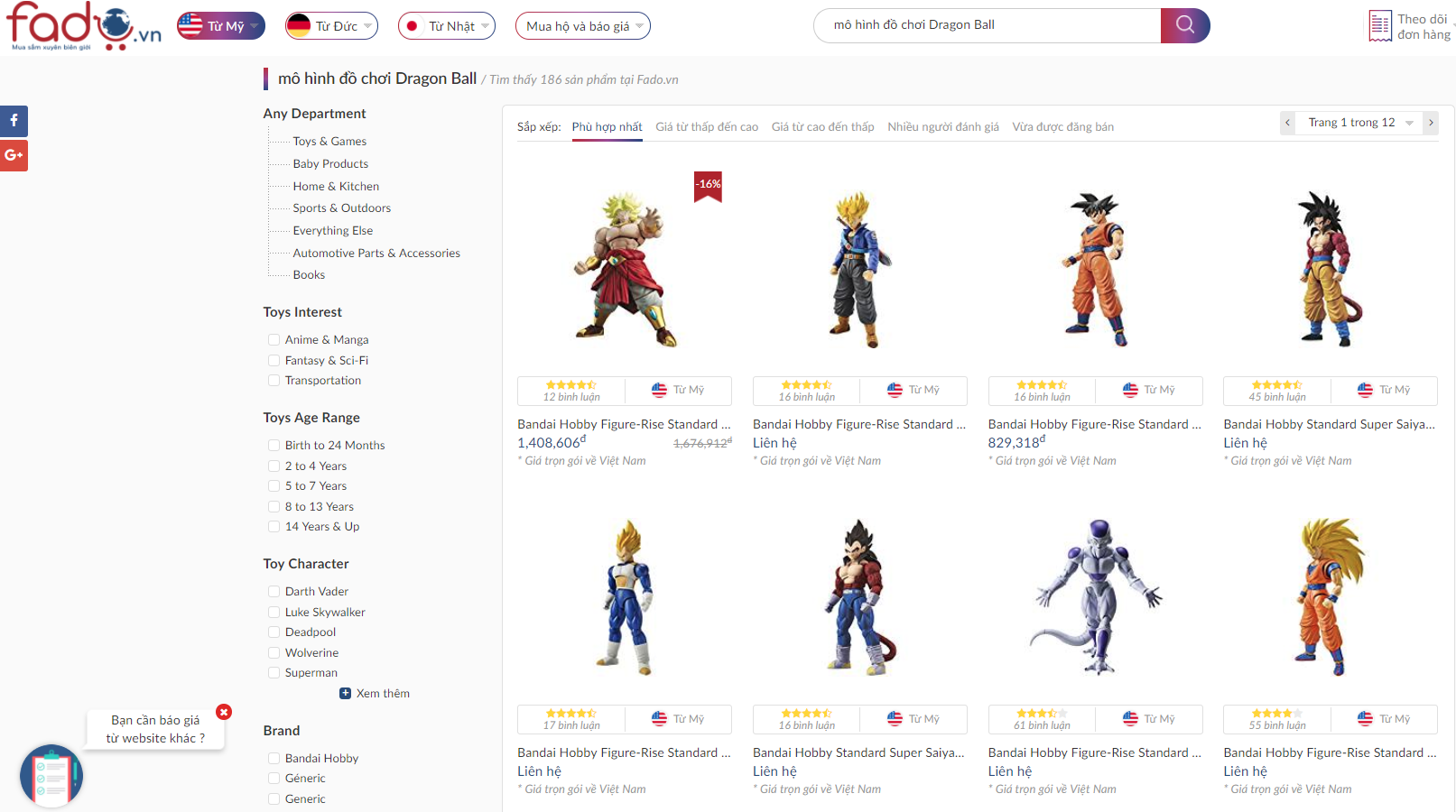Tick 8 to 13 Years age range
Viewport: 1456px width, 812px height.
274,507
